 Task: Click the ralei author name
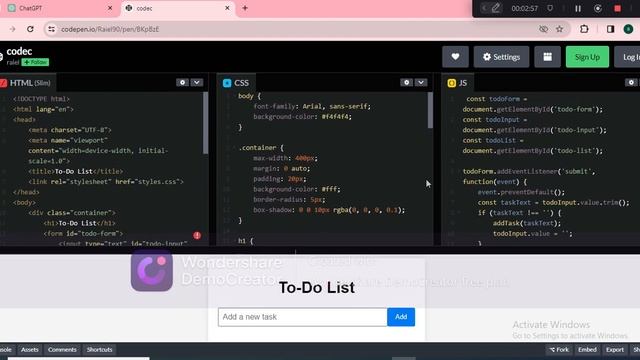tap(13, 62)
